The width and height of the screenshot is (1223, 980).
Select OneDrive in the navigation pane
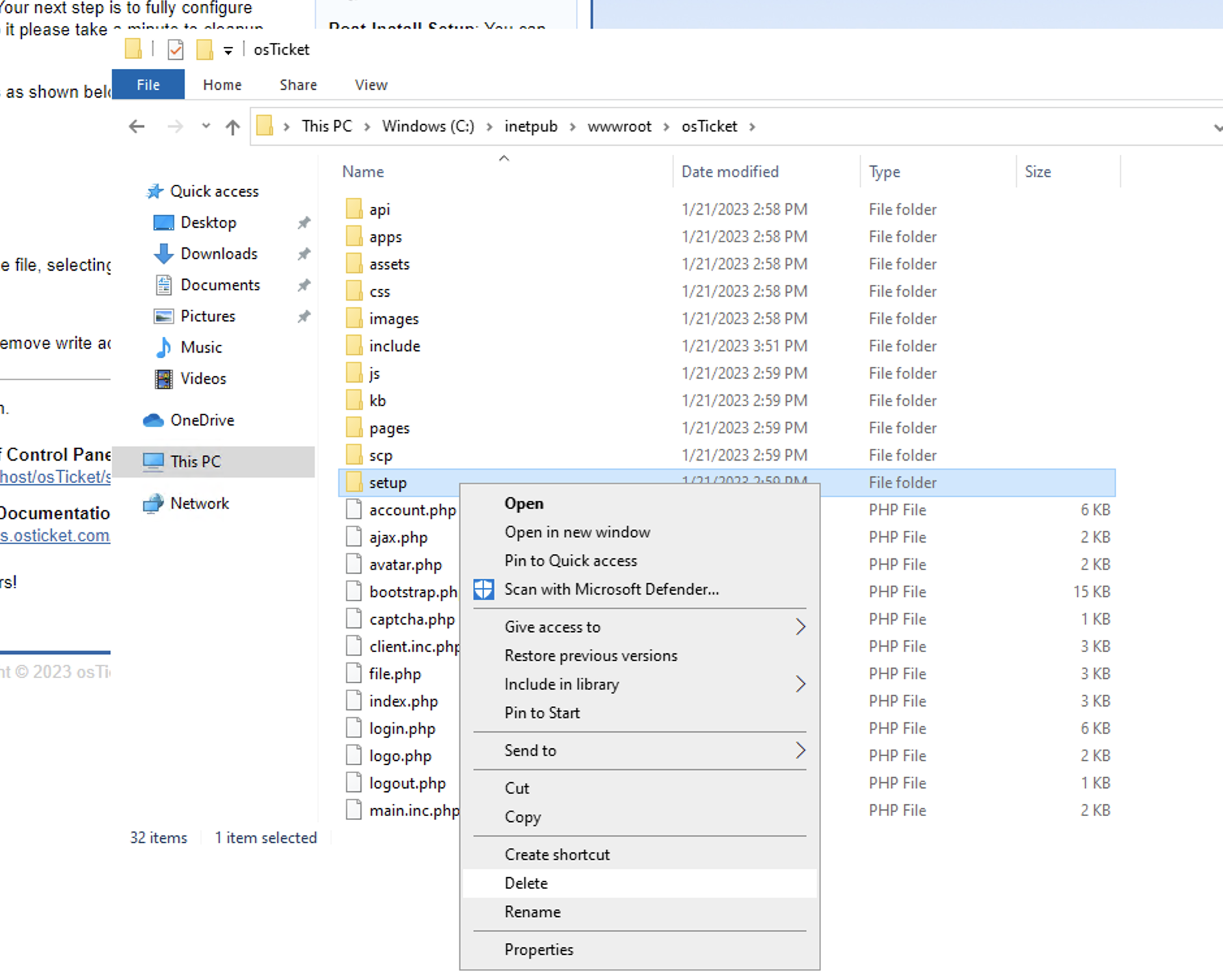point(202,420)
